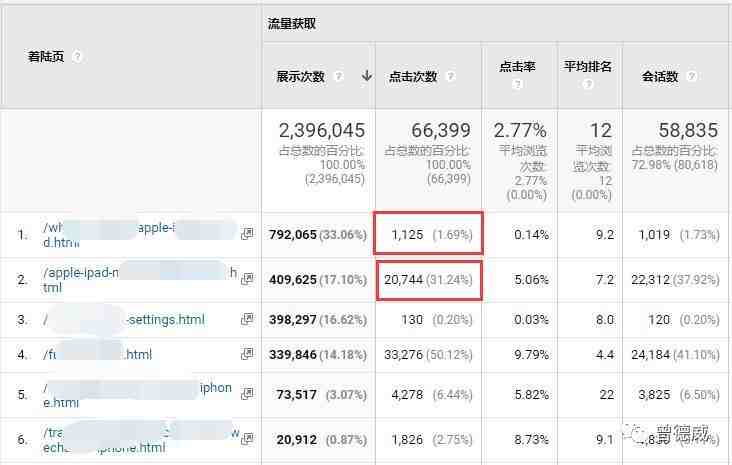
Task: Select clicks value 33,276
Action: [x=403, y=354]
